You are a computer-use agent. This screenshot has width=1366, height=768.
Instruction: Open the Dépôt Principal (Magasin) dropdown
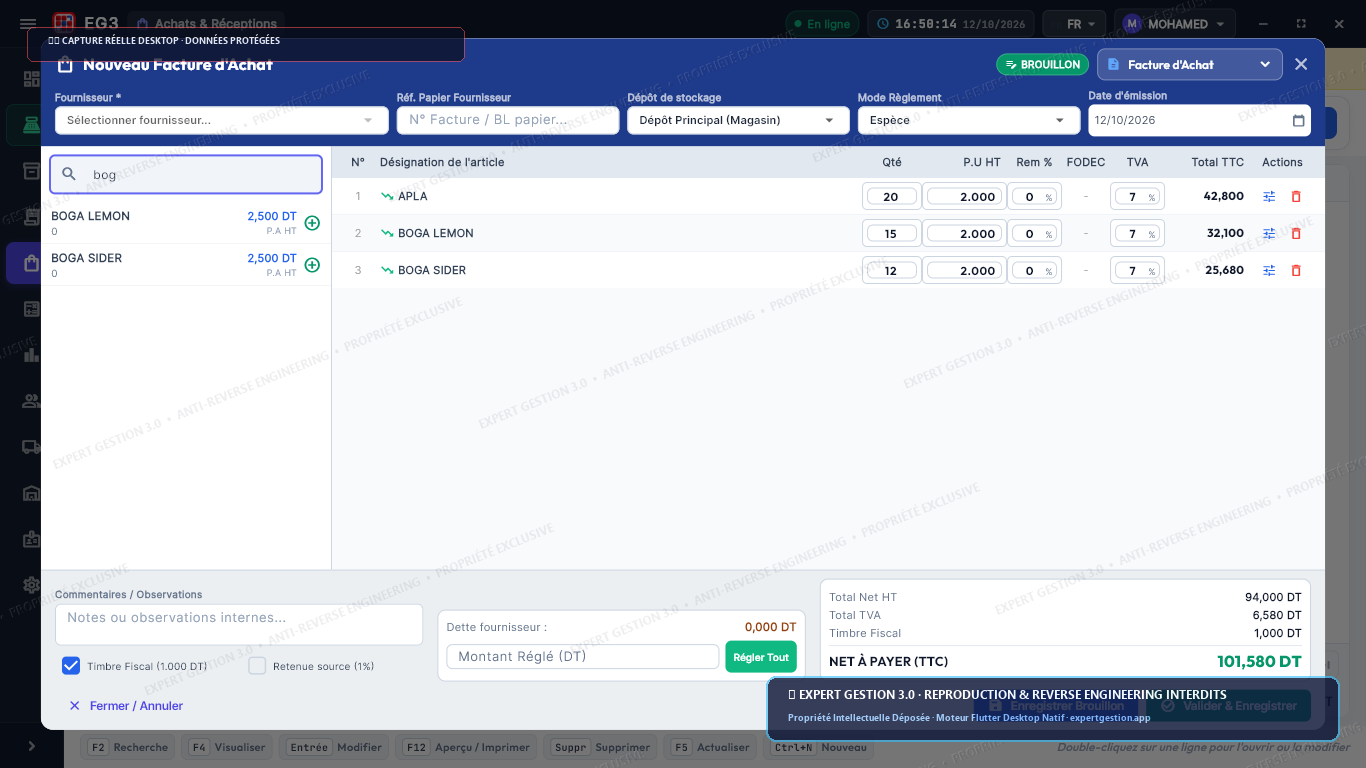click(737, 120)
